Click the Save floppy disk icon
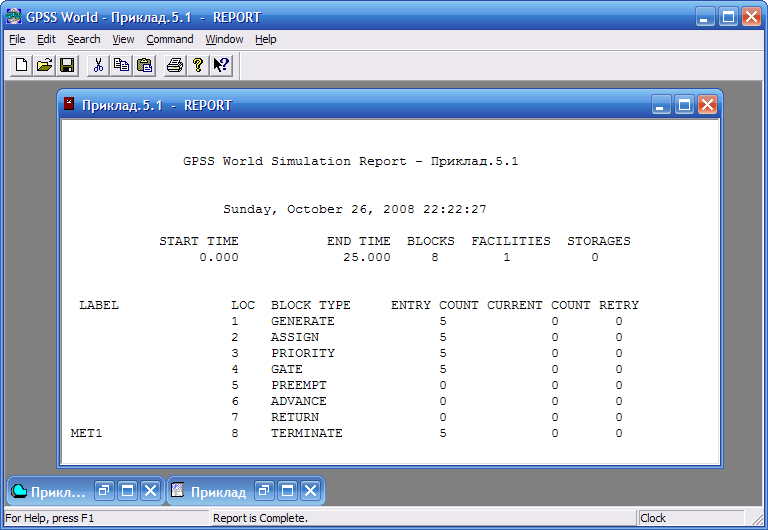768x530 pixels. (67, 65)
